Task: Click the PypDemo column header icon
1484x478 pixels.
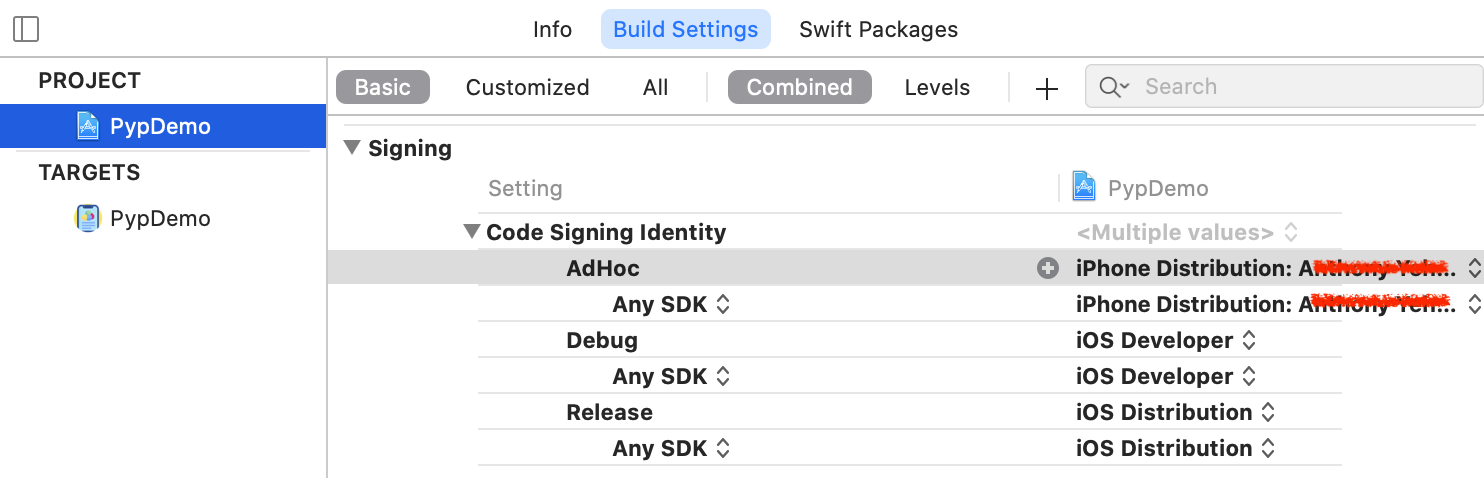Action: pos(1083,187)
